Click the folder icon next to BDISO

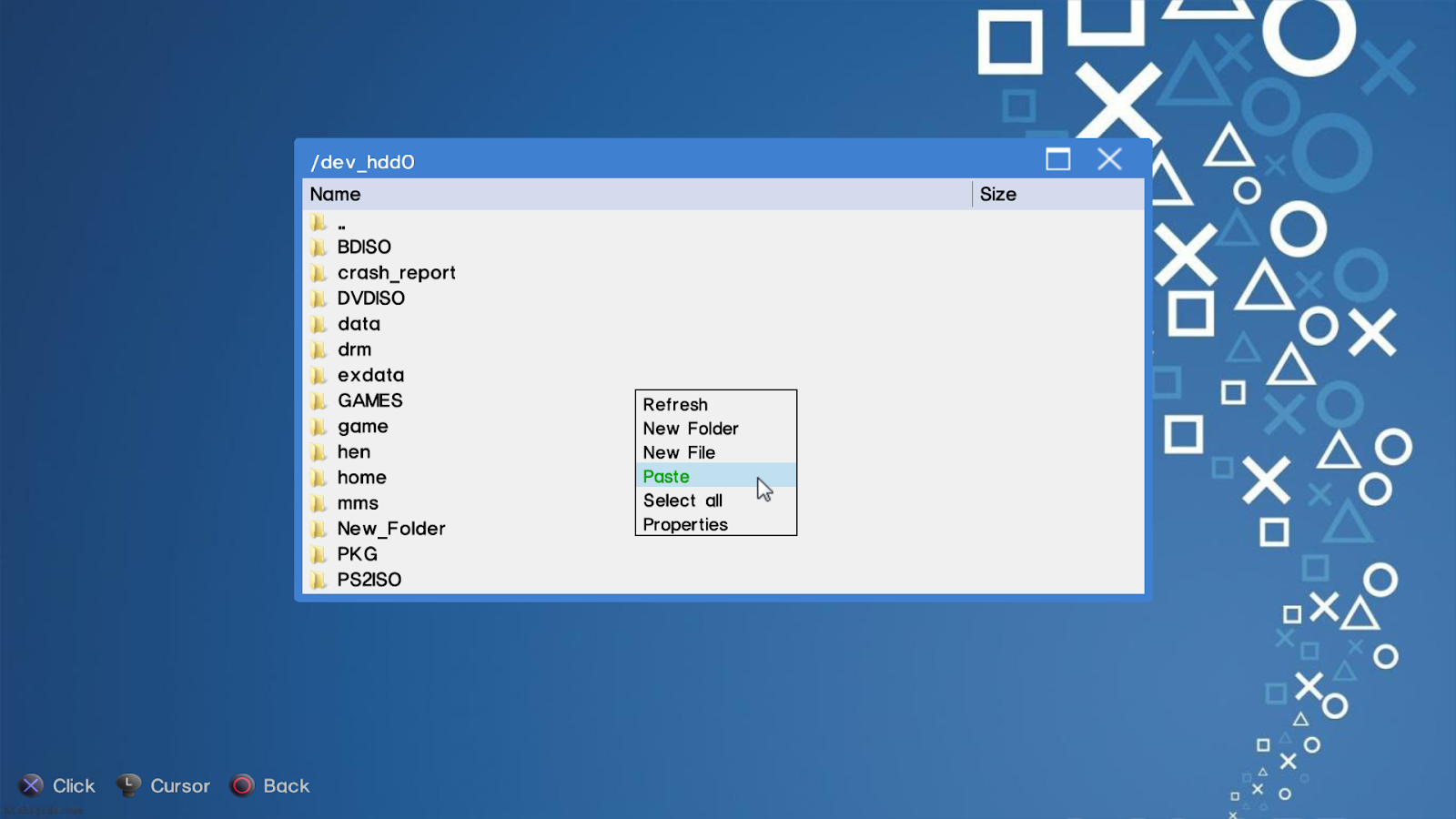(318, 247)
